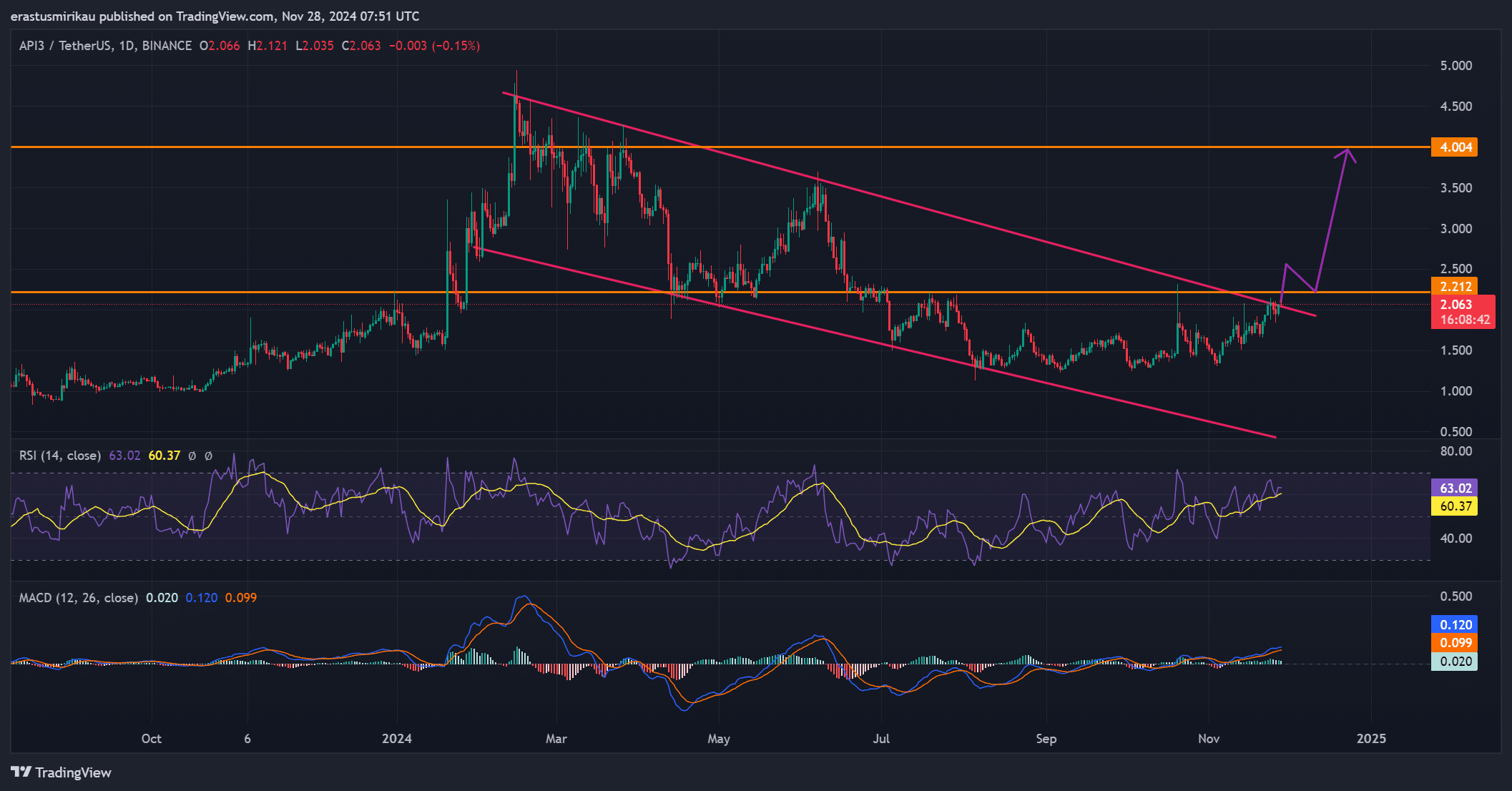Screen dimensions: 1512x791
Task: Click the high value H2.121 in header
Action: (x=267, y=46)
